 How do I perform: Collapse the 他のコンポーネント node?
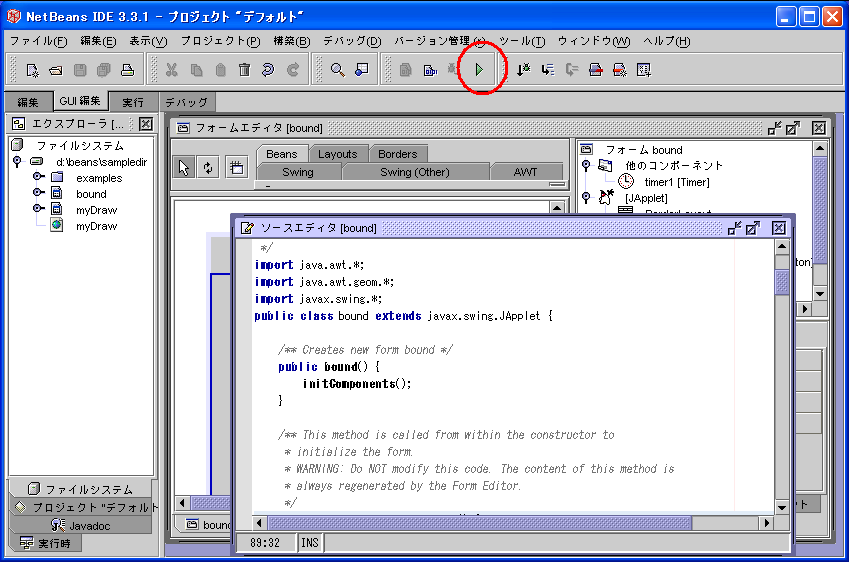[x=586, y=165]
